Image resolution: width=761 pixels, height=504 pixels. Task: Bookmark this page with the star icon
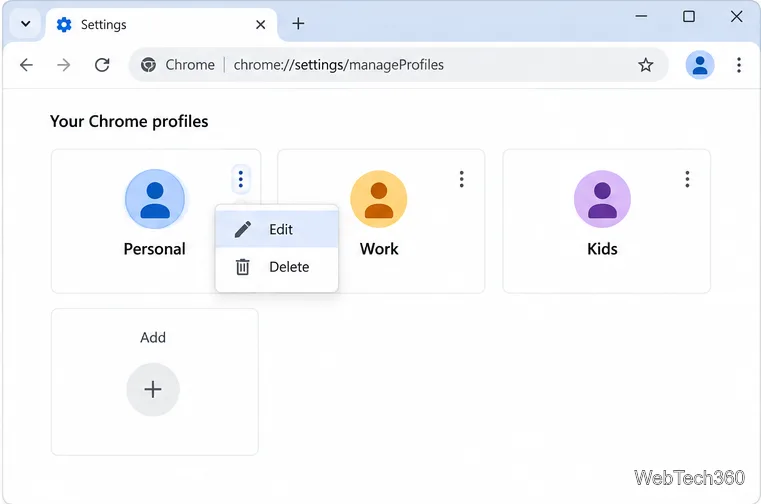pyautogui.click(x=645, y=65)
